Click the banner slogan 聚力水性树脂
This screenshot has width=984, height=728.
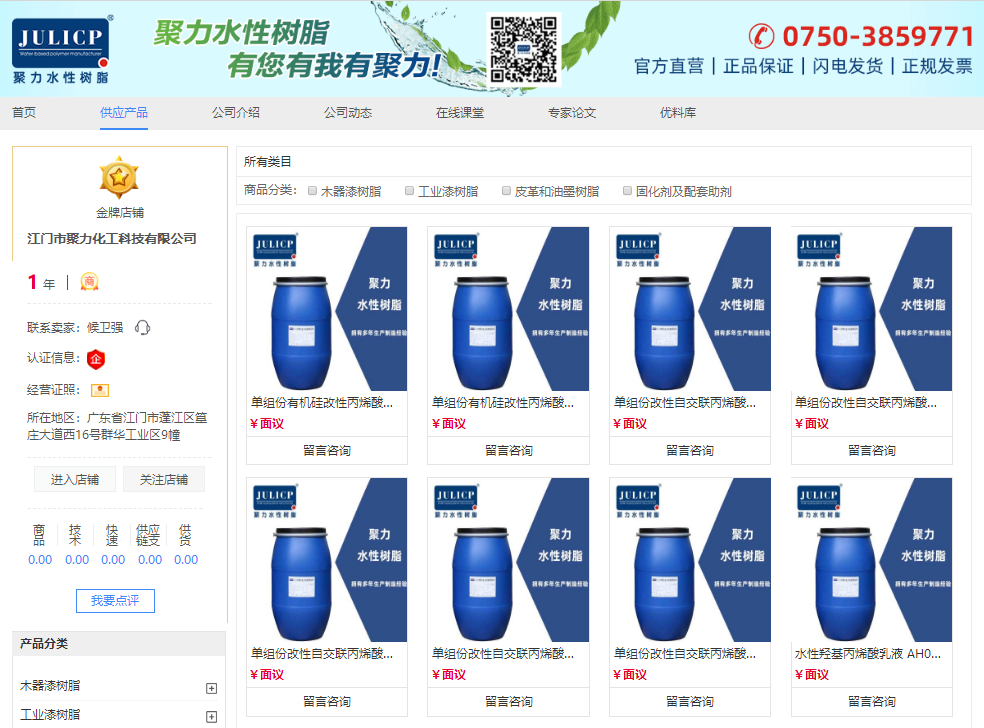pos(242,33)
